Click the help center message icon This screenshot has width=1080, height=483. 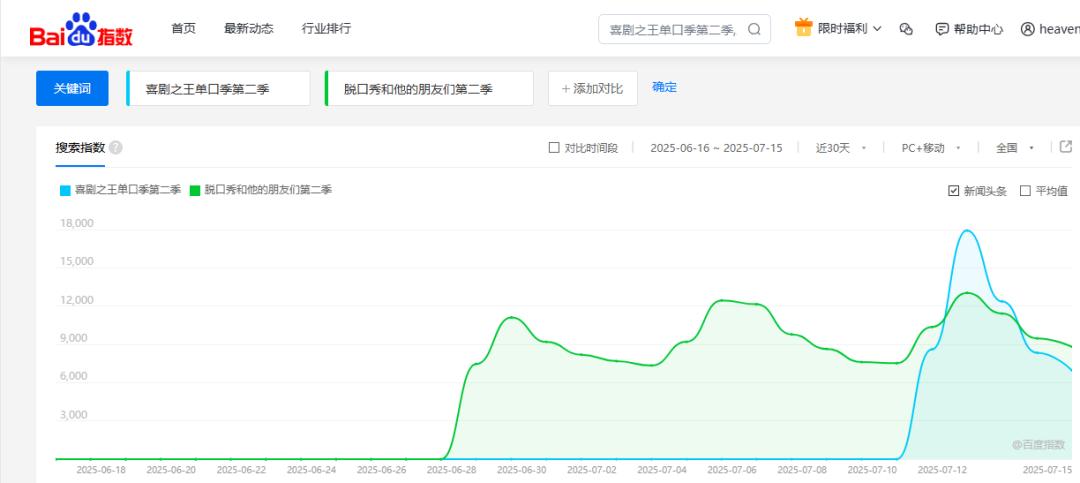(942, 29)
